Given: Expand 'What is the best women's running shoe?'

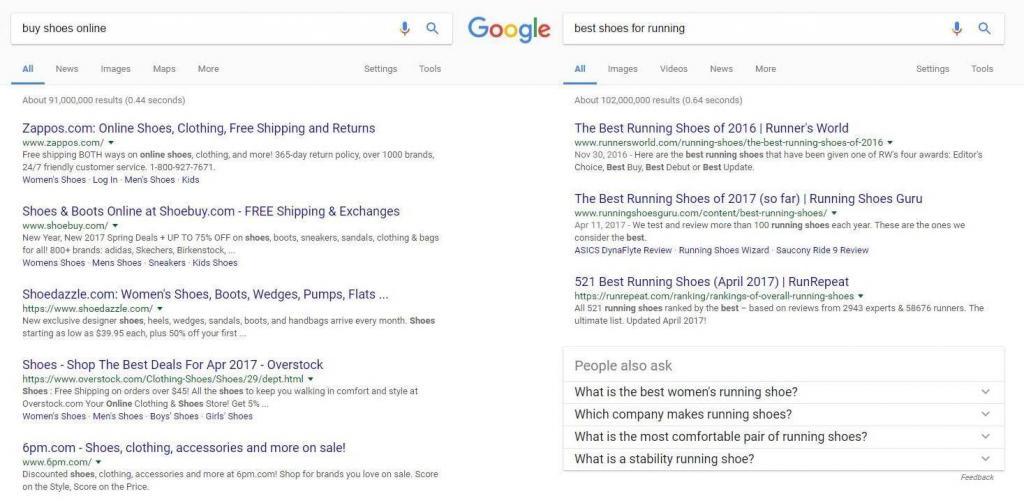Looking at the screenshot, I should tap(784, 392).
